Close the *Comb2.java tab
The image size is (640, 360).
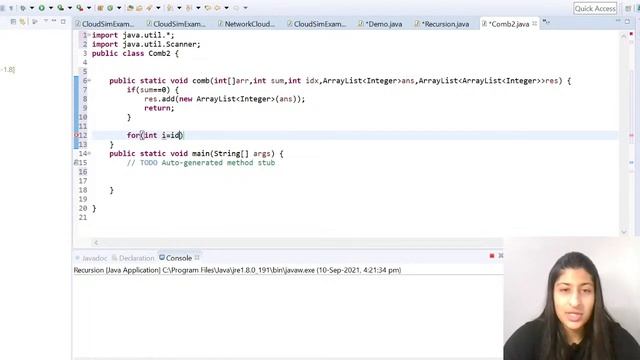tap(535, 24)
